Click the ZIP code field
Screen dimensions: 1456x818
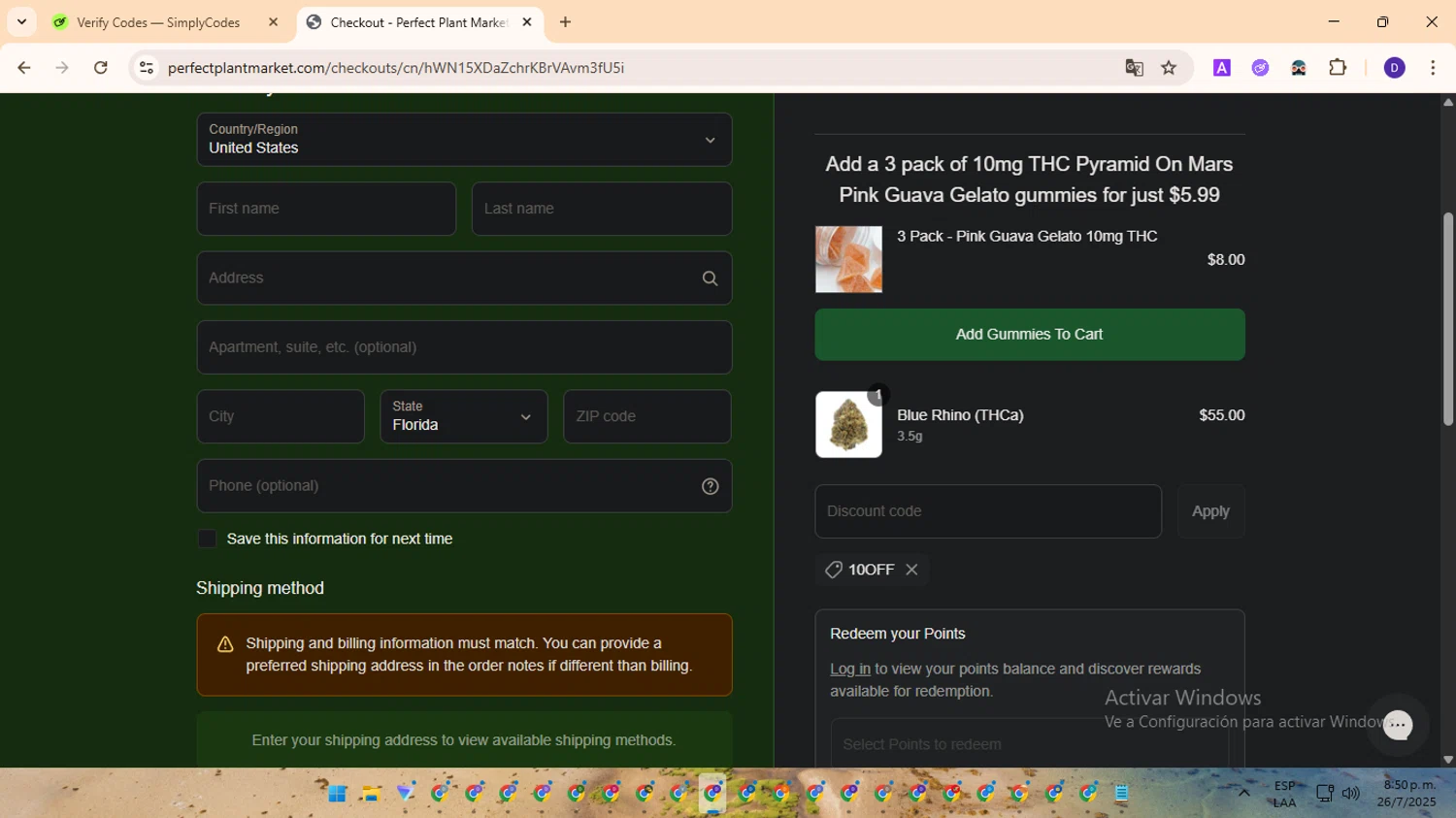click(647, 416)
